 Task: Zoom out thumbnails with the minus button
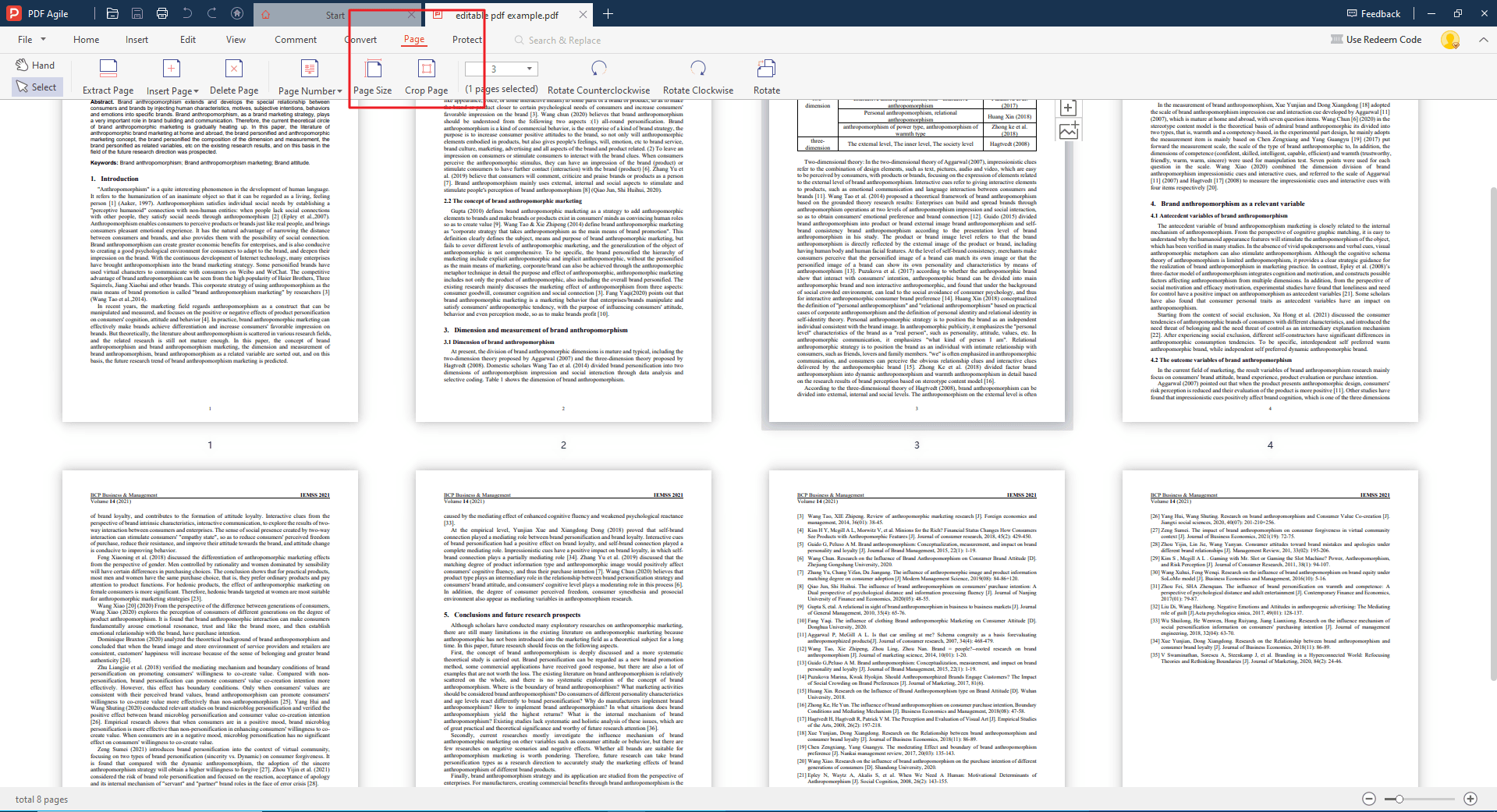(1369, 799)
